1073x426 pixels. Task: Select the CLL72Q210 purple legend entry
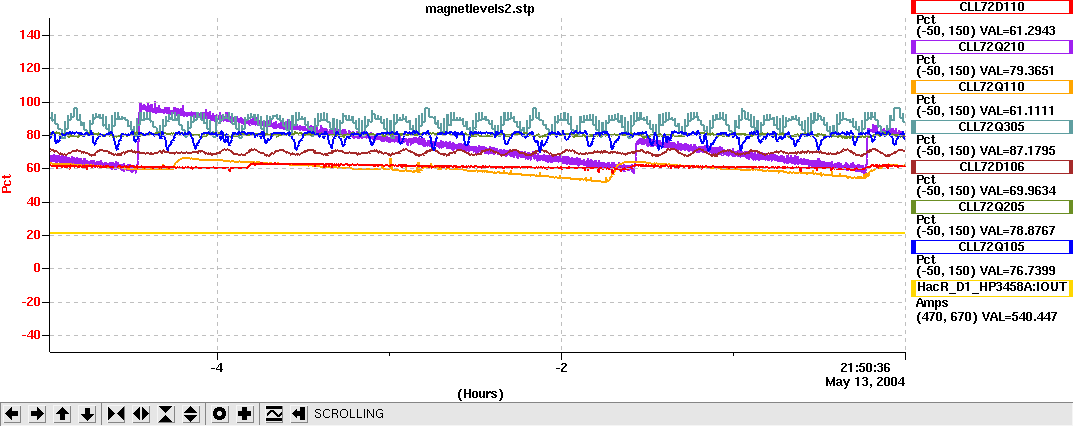coord(991,46)
